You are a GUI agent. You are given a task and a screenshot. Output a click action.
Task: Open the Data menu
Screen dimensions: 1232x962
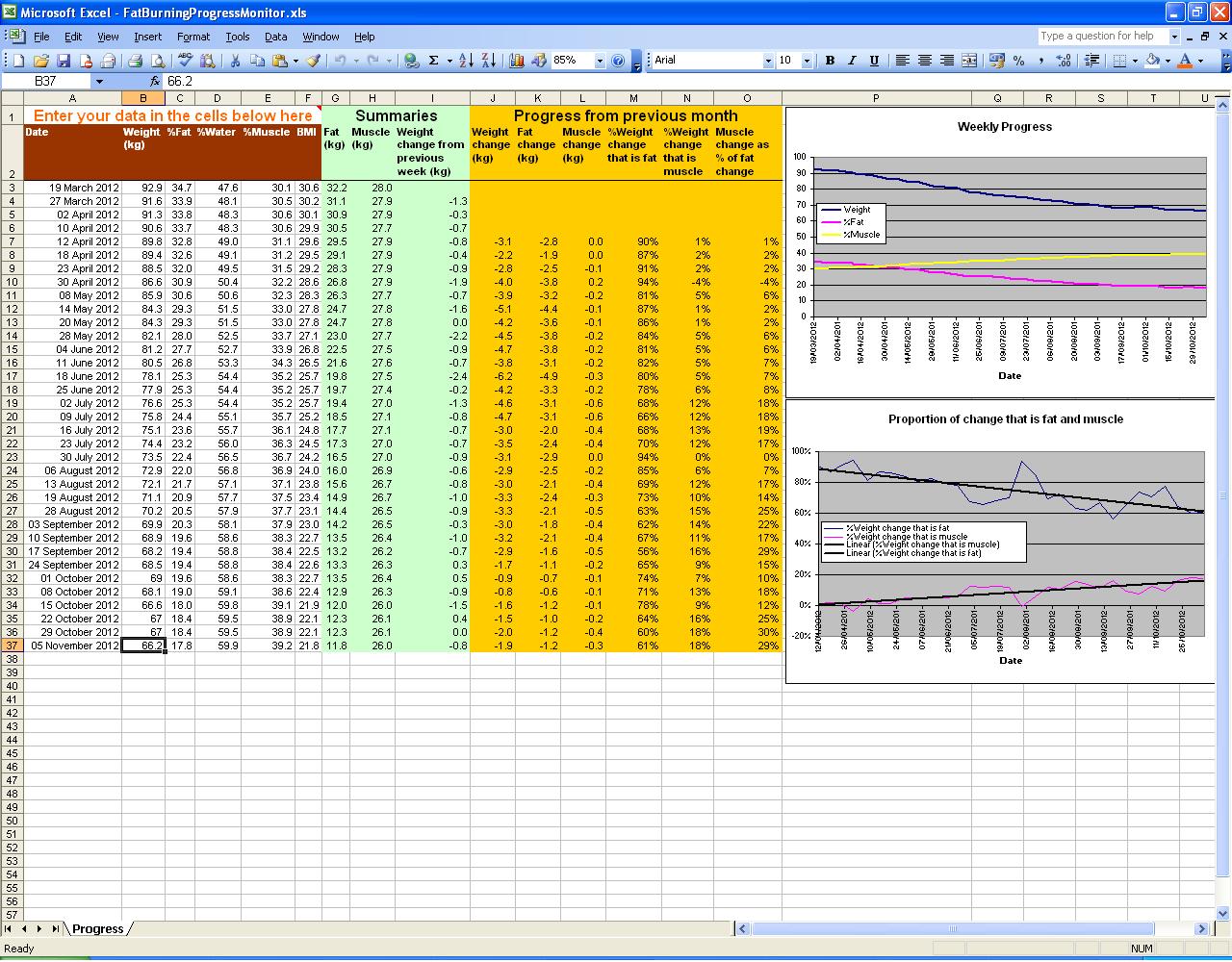tap(275, 37)
